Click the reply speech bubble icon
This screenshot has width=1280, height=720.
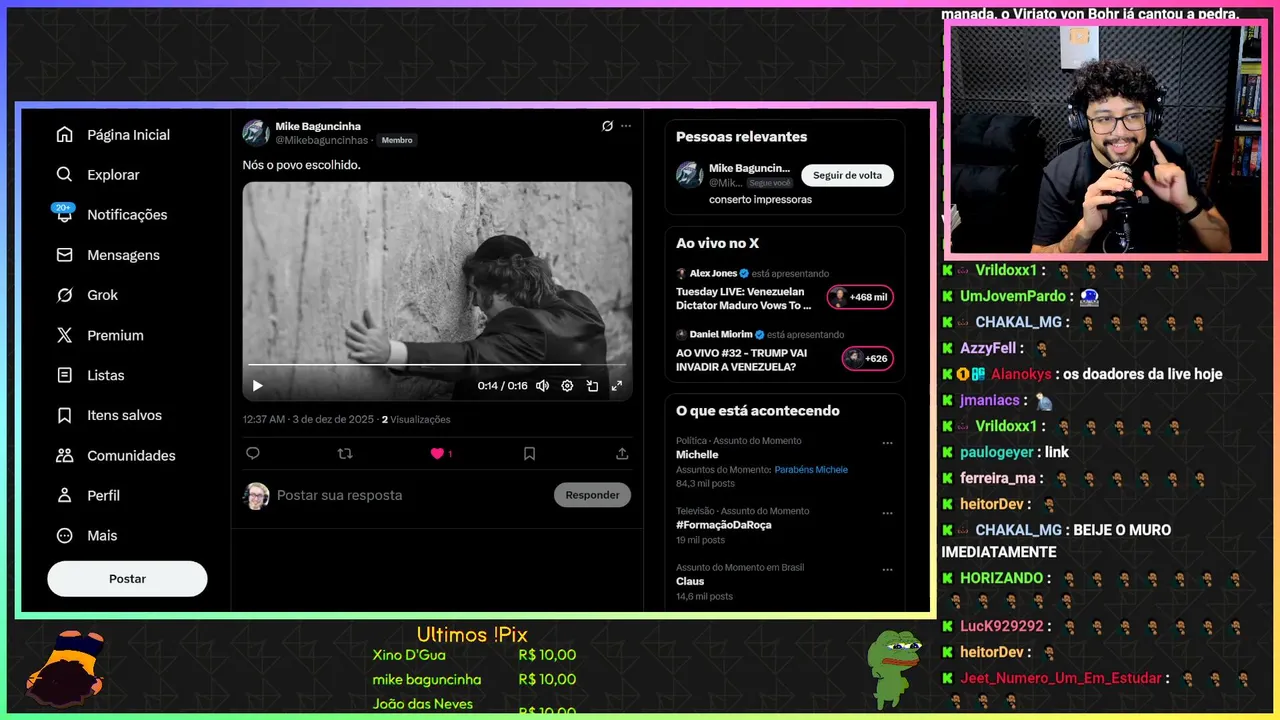(253, 453)
